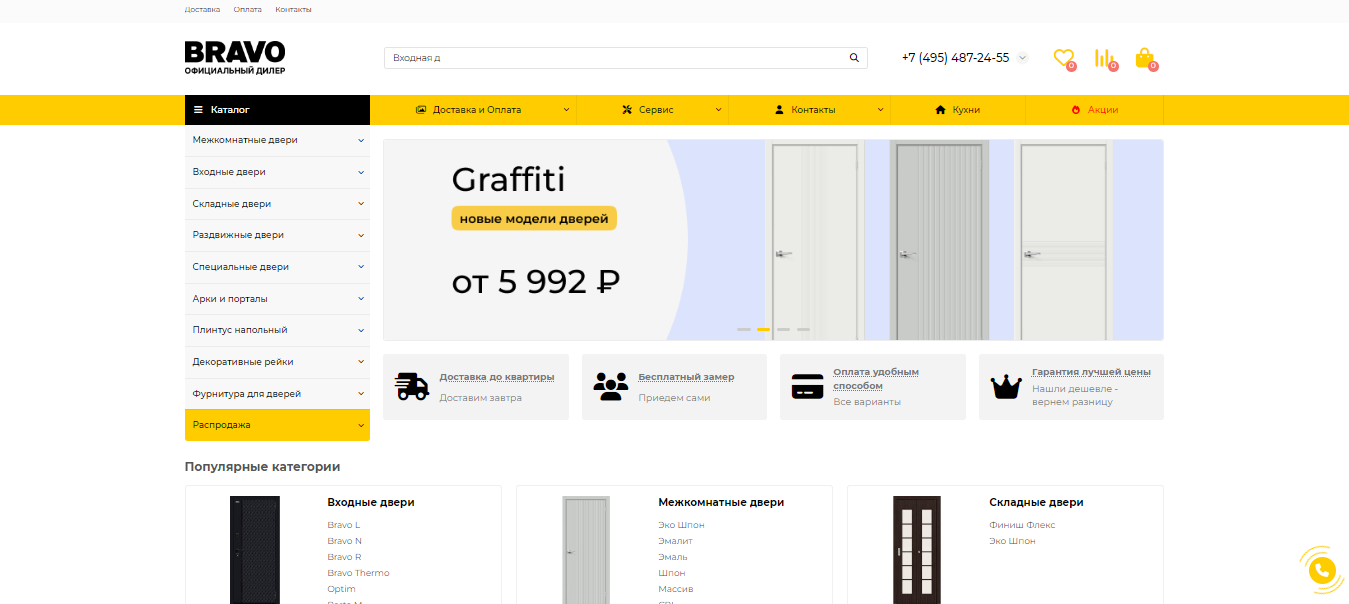The width and height of the screenshot is (1349, 604).
Task: Open the wishlist heart icon
Action: pyautogui.click(x=1064, y=58)
